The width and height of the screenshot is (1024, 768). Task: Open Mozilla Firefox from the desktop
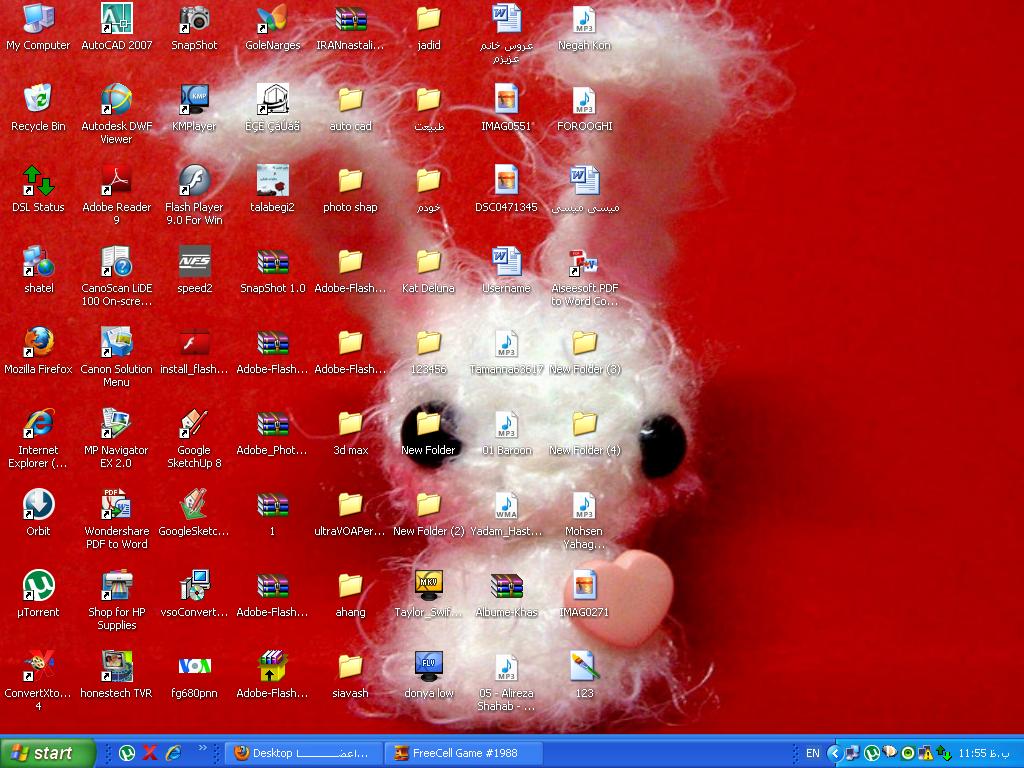pos(38,343)
